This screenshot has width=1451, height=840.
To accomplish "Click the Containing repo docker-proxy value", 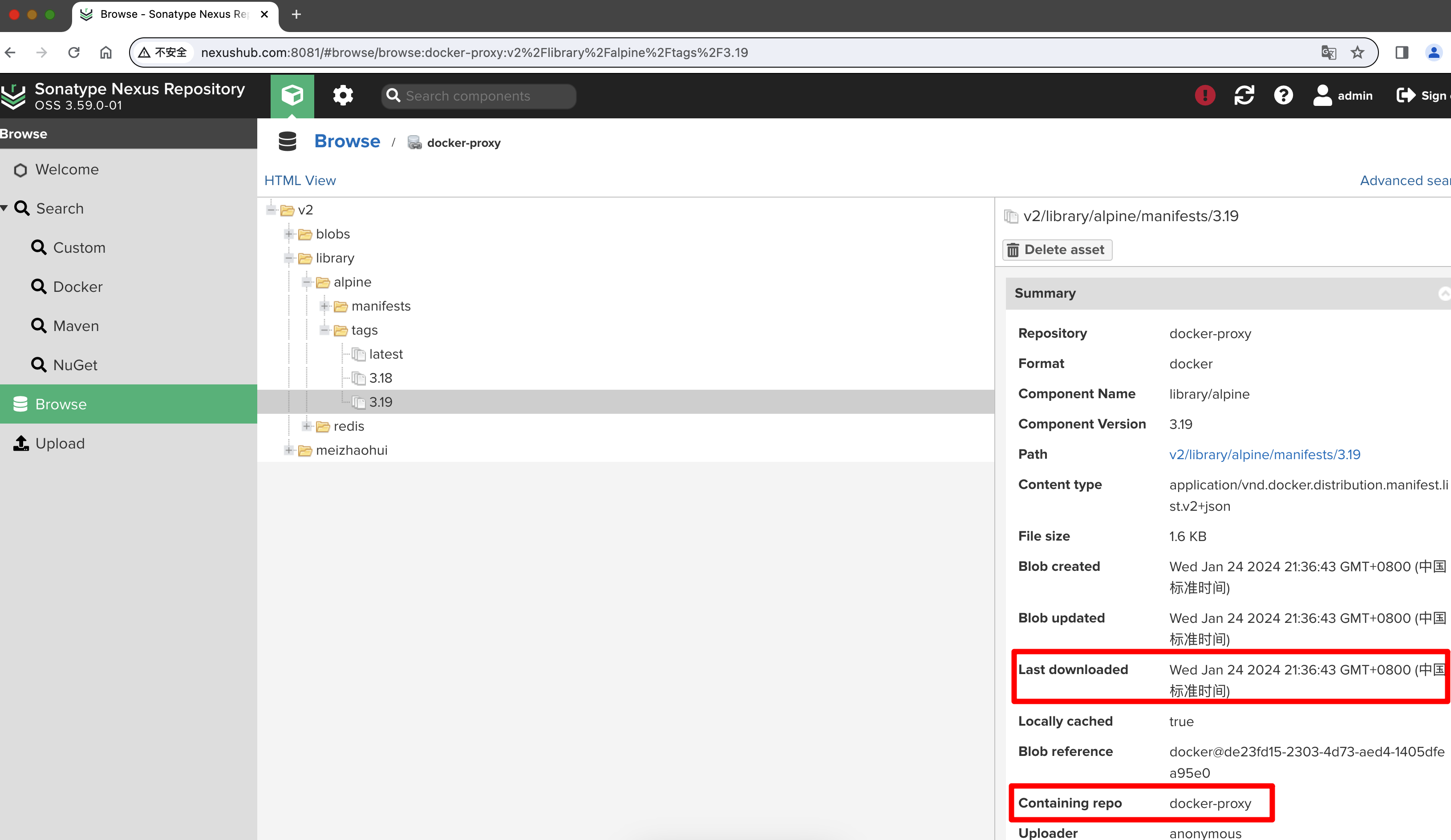I will [1210, 803].
